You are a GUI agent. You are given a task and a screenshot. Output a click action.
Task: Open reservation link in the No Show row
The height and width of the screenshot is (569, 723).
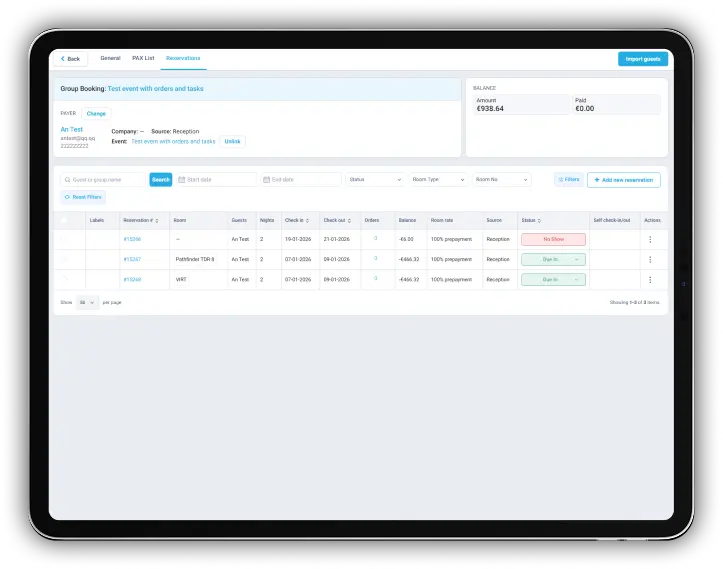coord(132,239)
